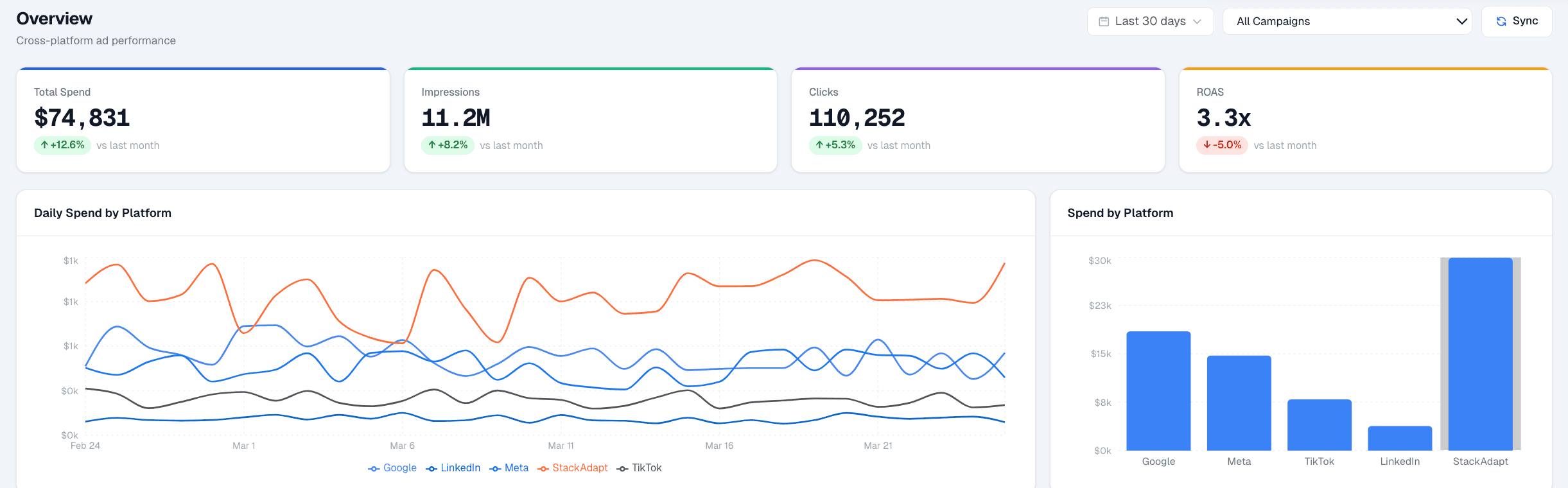Toggle the StackAdapt series in chart legend

point(572,468)
